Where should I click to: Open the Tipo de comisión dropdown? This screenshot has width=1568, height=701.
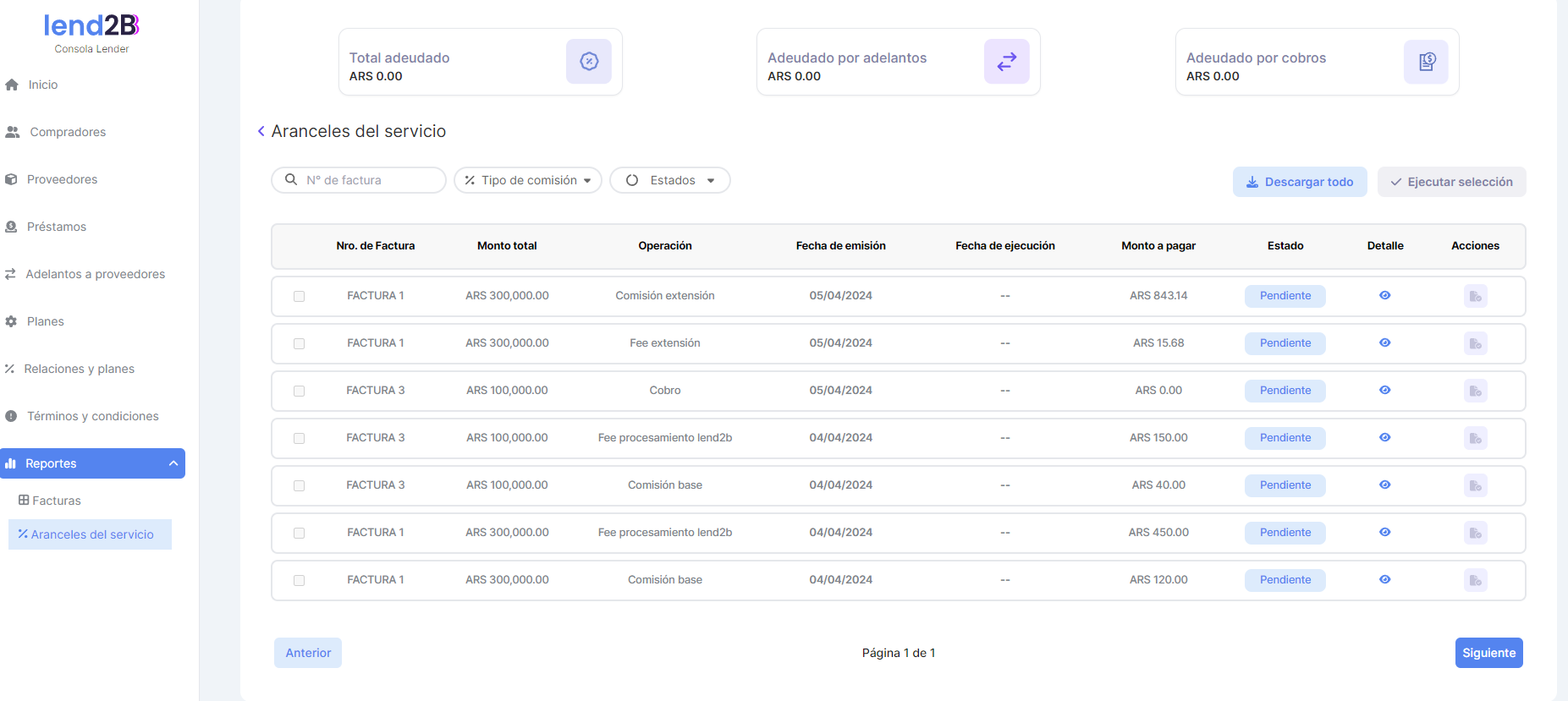pos(528,180)
